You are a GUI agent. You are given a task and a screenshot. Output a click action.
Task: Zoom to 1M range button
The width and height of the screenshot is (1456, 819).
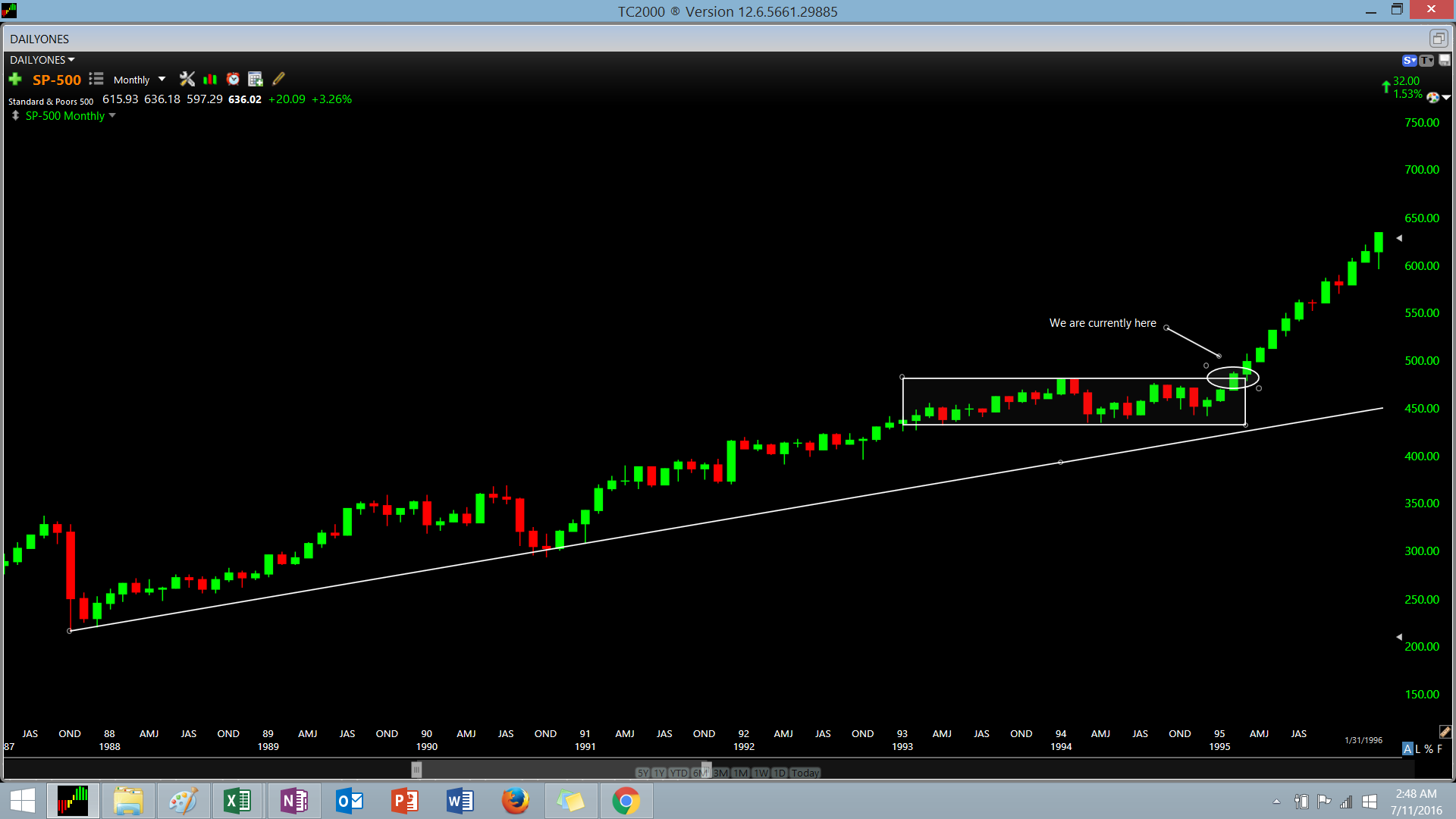[x=740, y=773]
